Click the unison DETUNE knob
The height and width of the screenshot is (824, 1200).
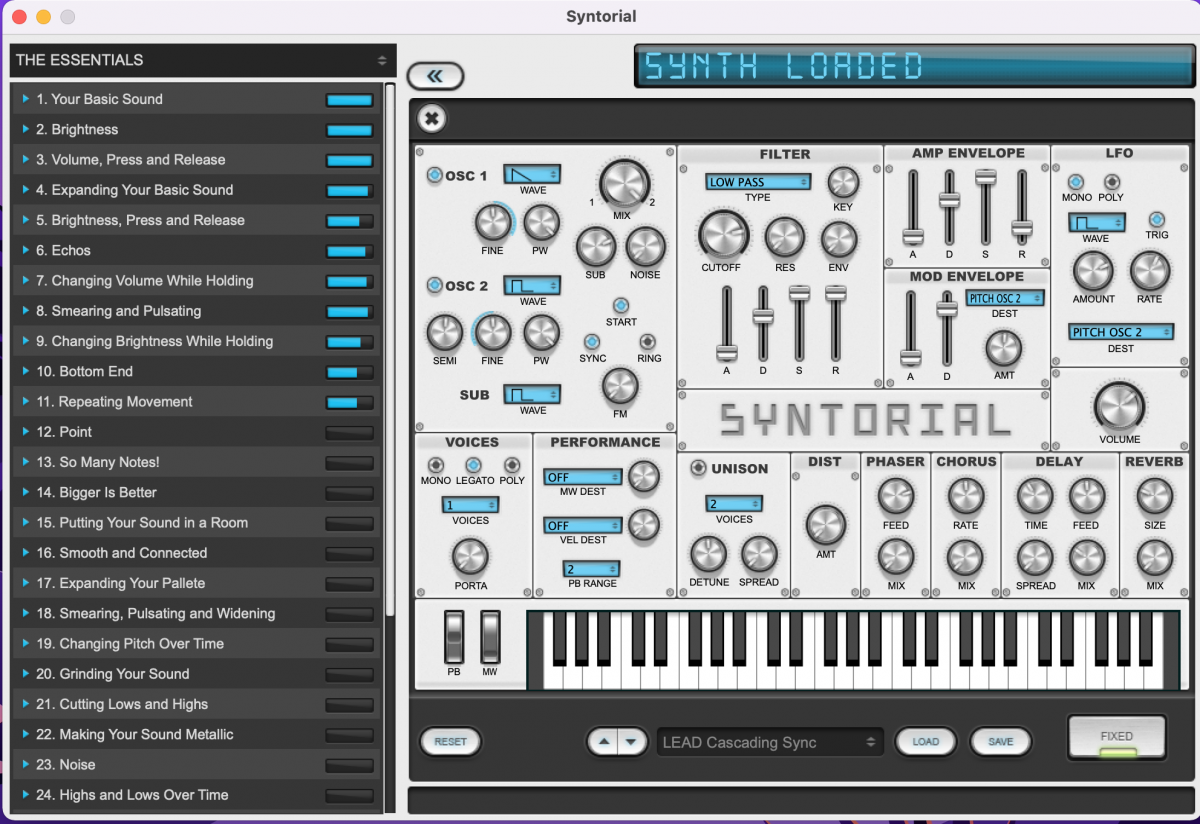click(x=708, y=554)
